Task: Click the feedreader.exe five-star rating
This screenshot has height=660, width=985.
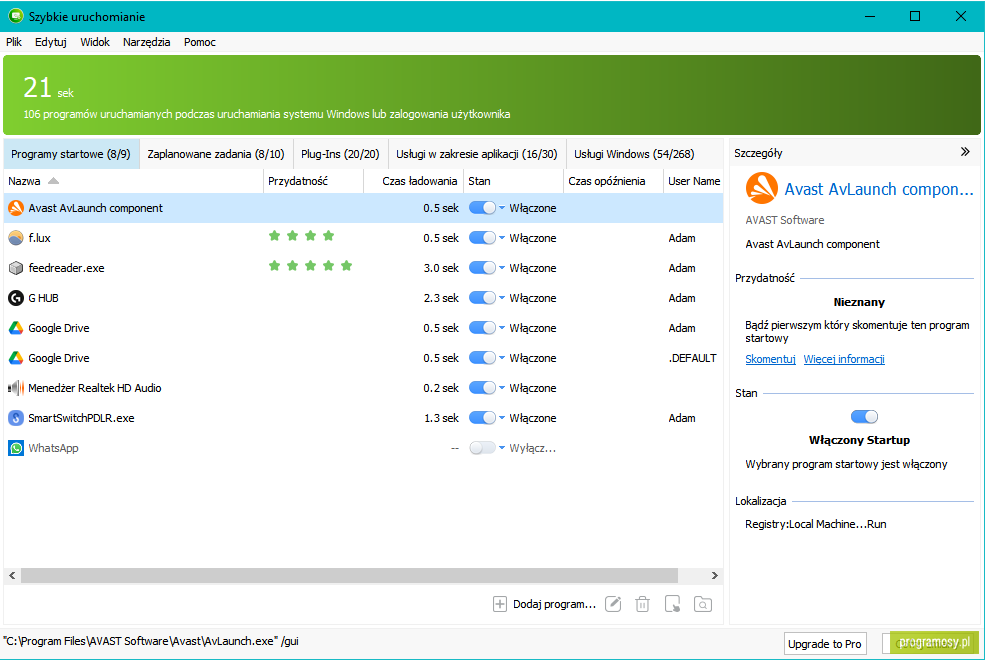Action: (310, 266)
